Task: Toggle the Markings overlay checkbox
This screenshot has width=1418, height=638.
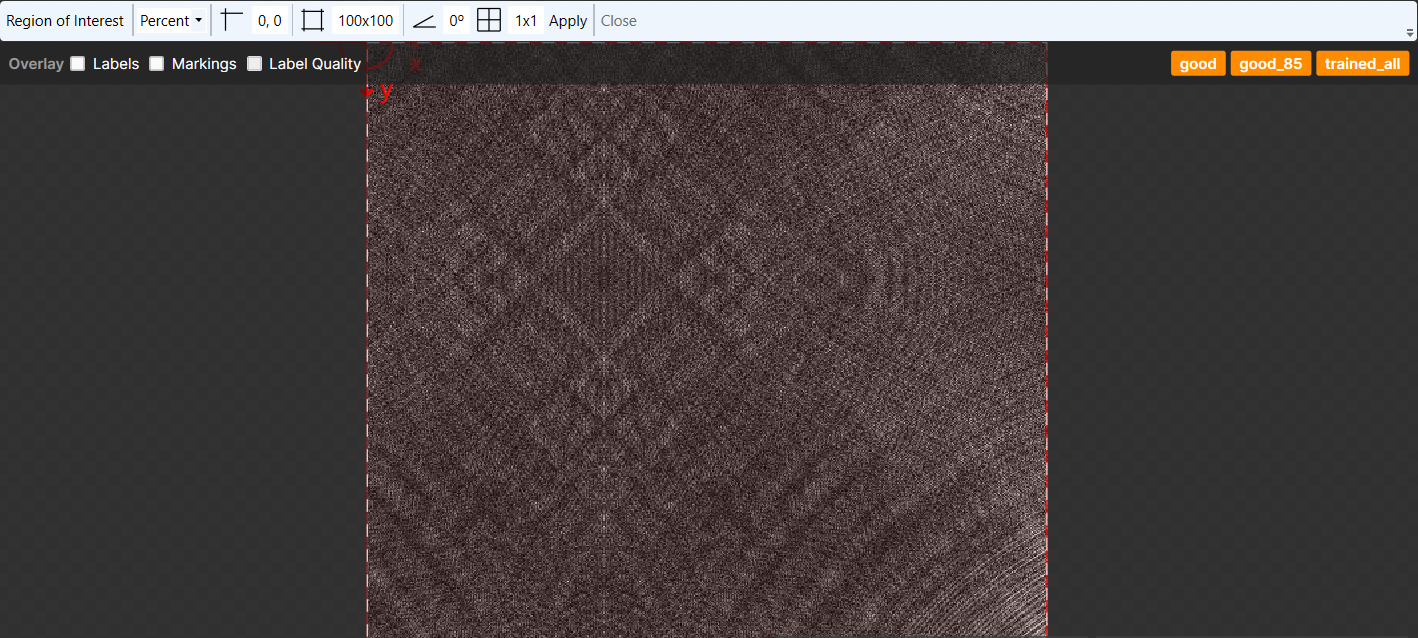Action: pos(157,64)
